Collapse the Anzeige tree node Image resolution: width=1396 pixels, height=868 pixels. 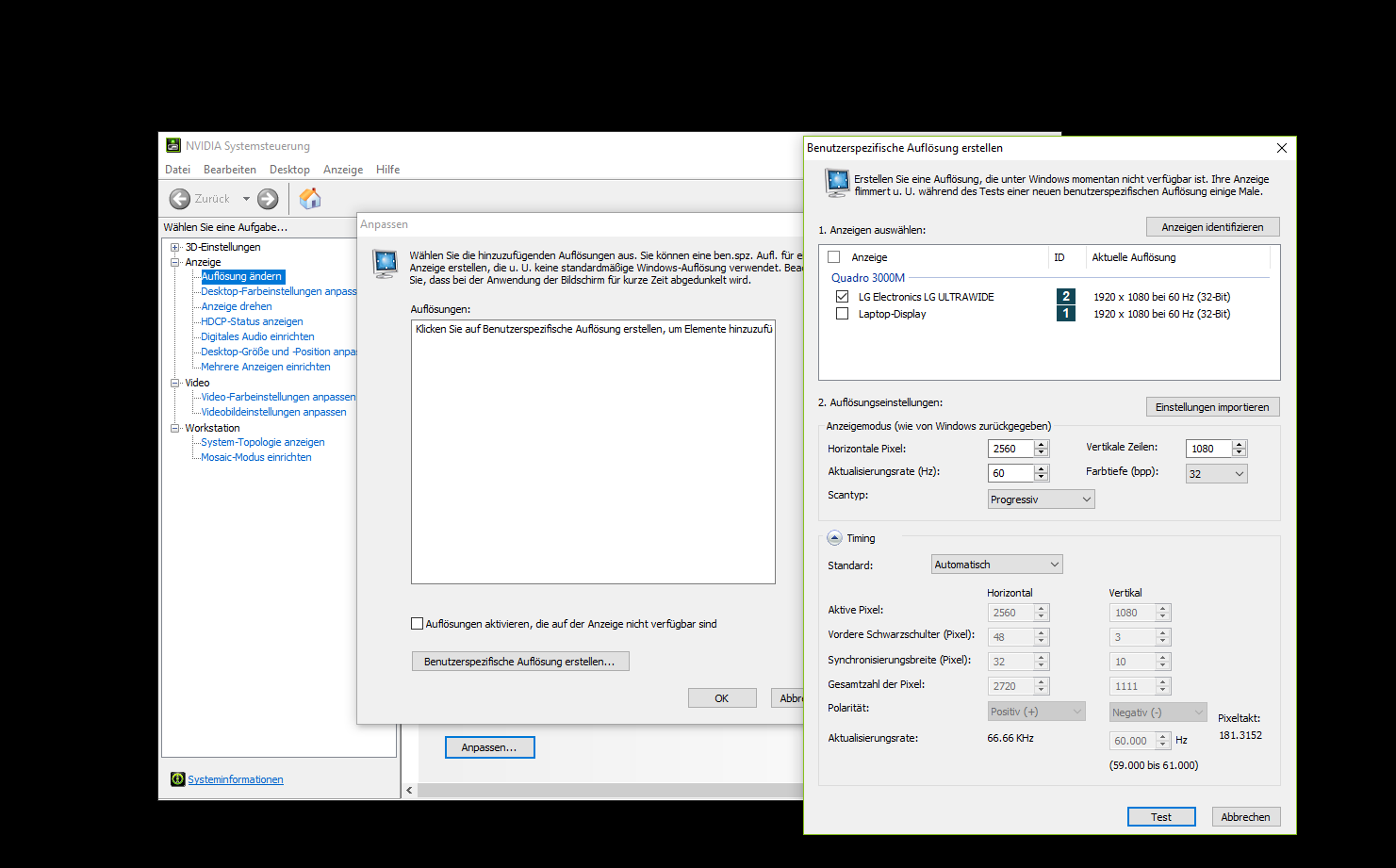coord(175,262)
